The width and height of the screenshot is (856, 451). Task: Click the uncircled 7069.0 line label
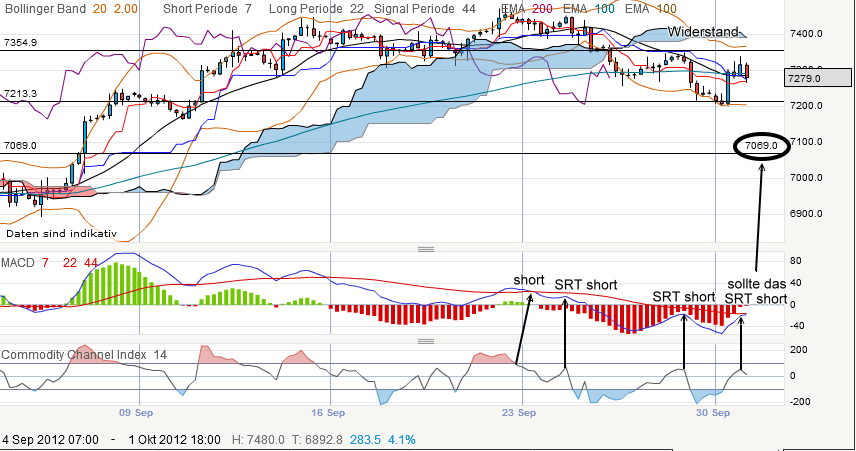20,145
